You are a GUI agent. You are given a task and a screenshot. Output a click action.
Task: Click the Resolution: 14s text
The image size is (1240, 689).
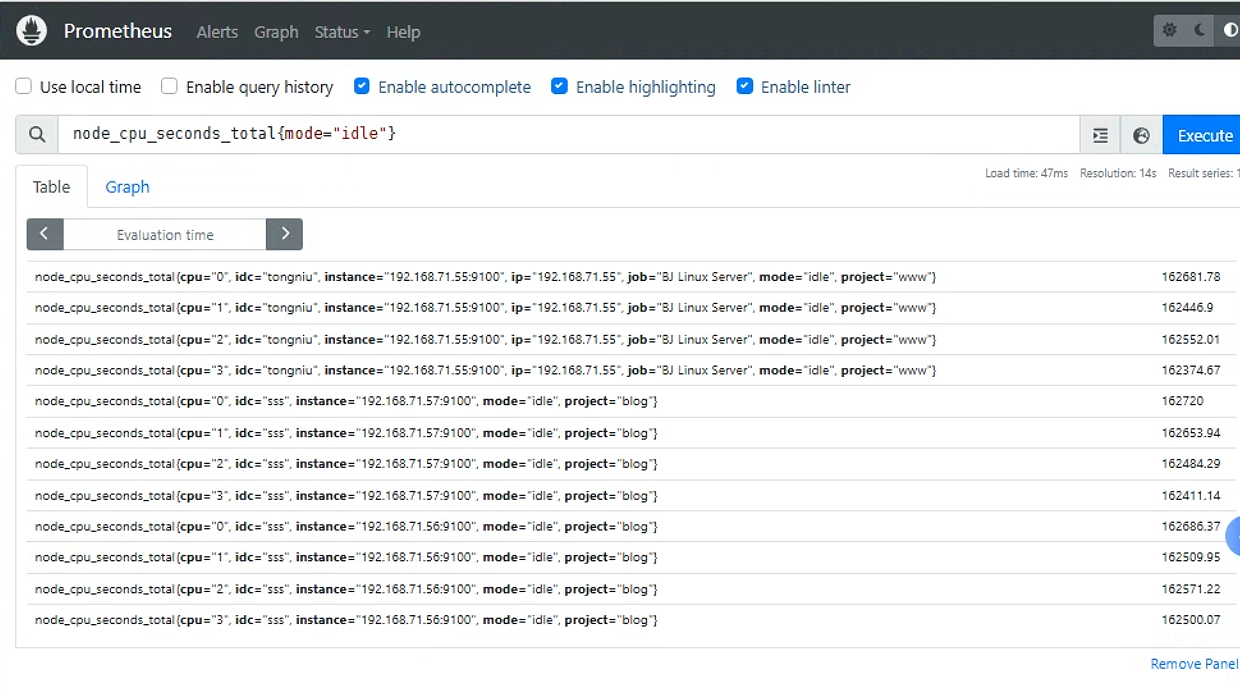(x=1118, y=173)
